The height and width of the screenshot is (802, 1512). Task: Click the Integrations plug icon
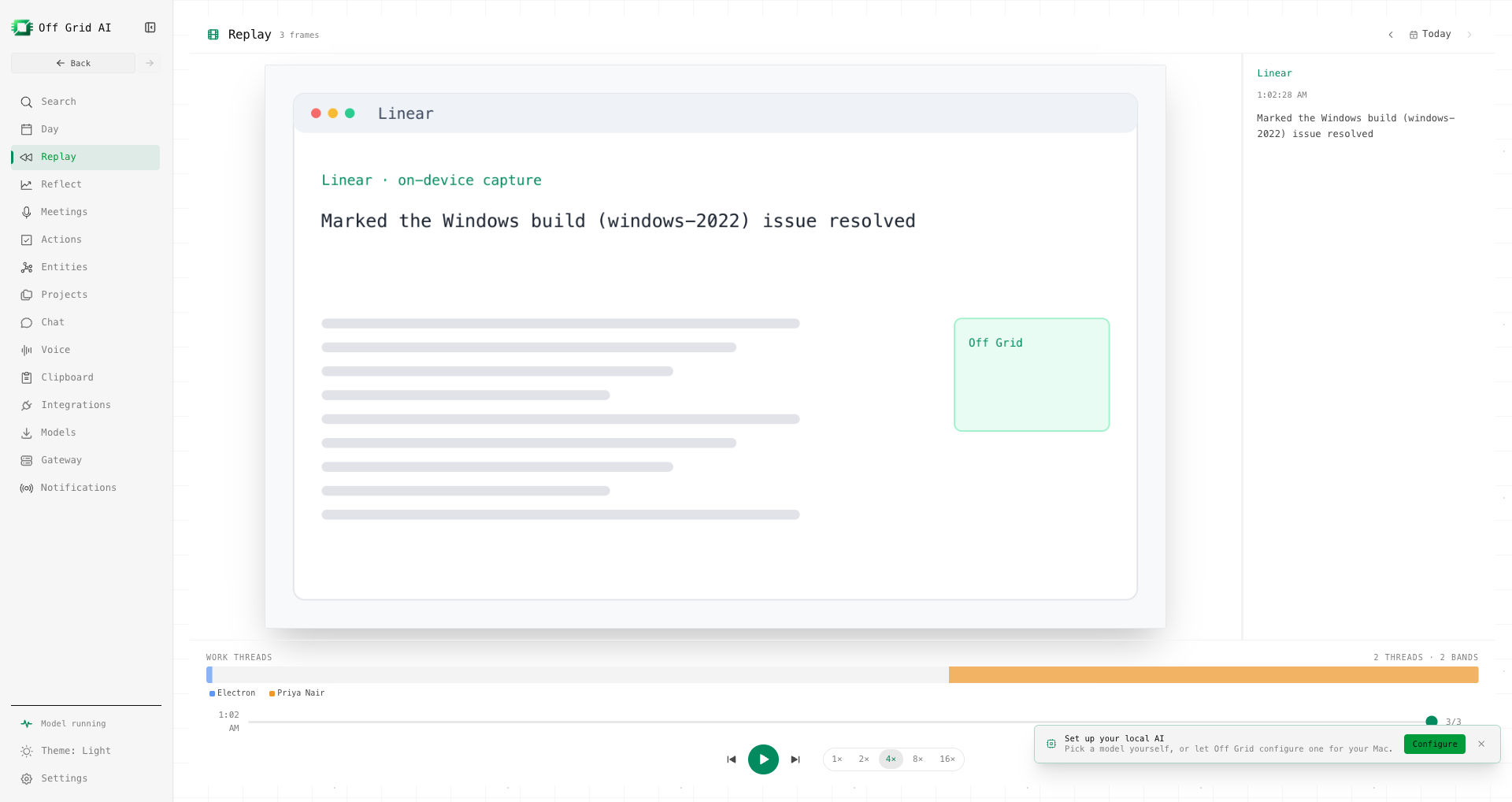pyautogui.click(x=27, y=406)
